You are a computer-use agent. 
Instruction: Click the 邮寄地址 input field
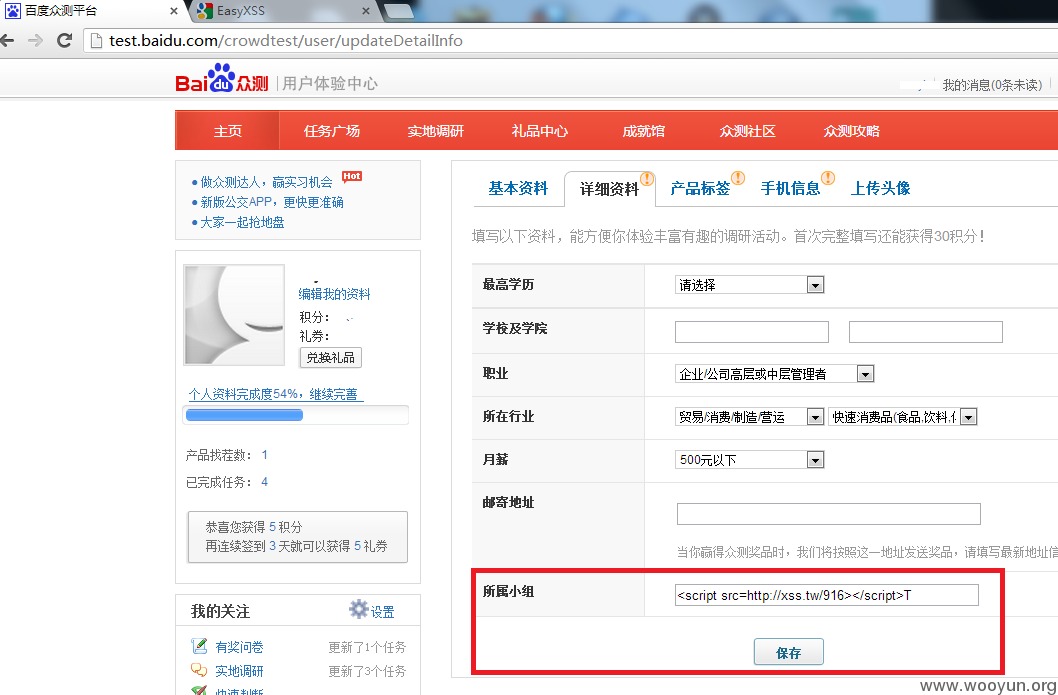tap(829, 513)
